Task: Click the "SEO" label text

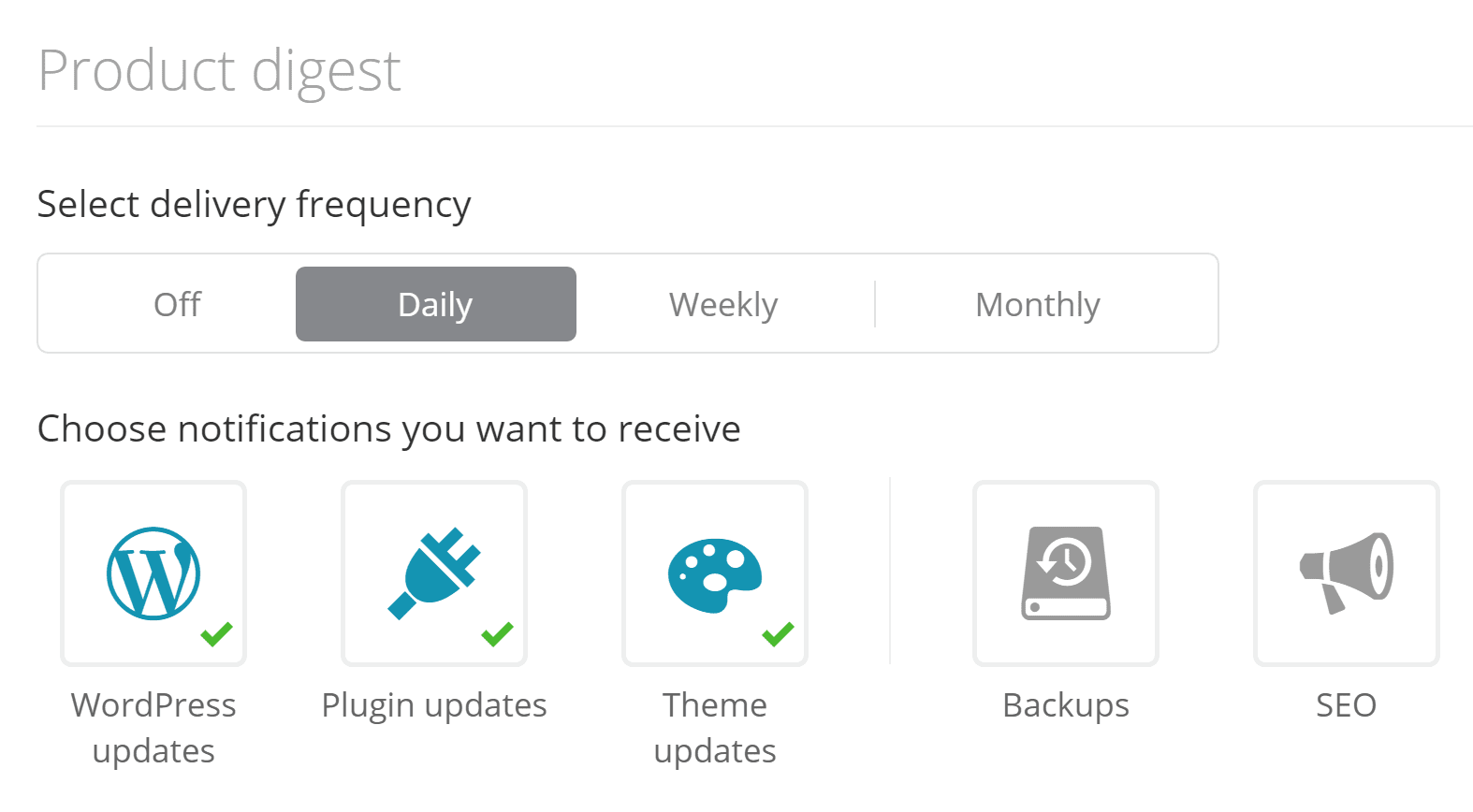Action: point(1346,705)
